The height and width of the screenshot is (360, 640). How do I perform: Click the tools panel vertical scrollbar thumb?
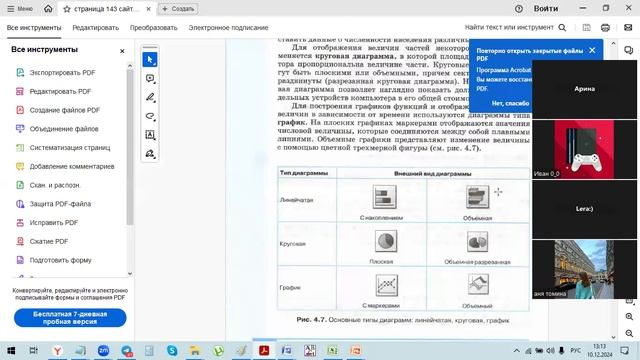(x=130, y=147)
